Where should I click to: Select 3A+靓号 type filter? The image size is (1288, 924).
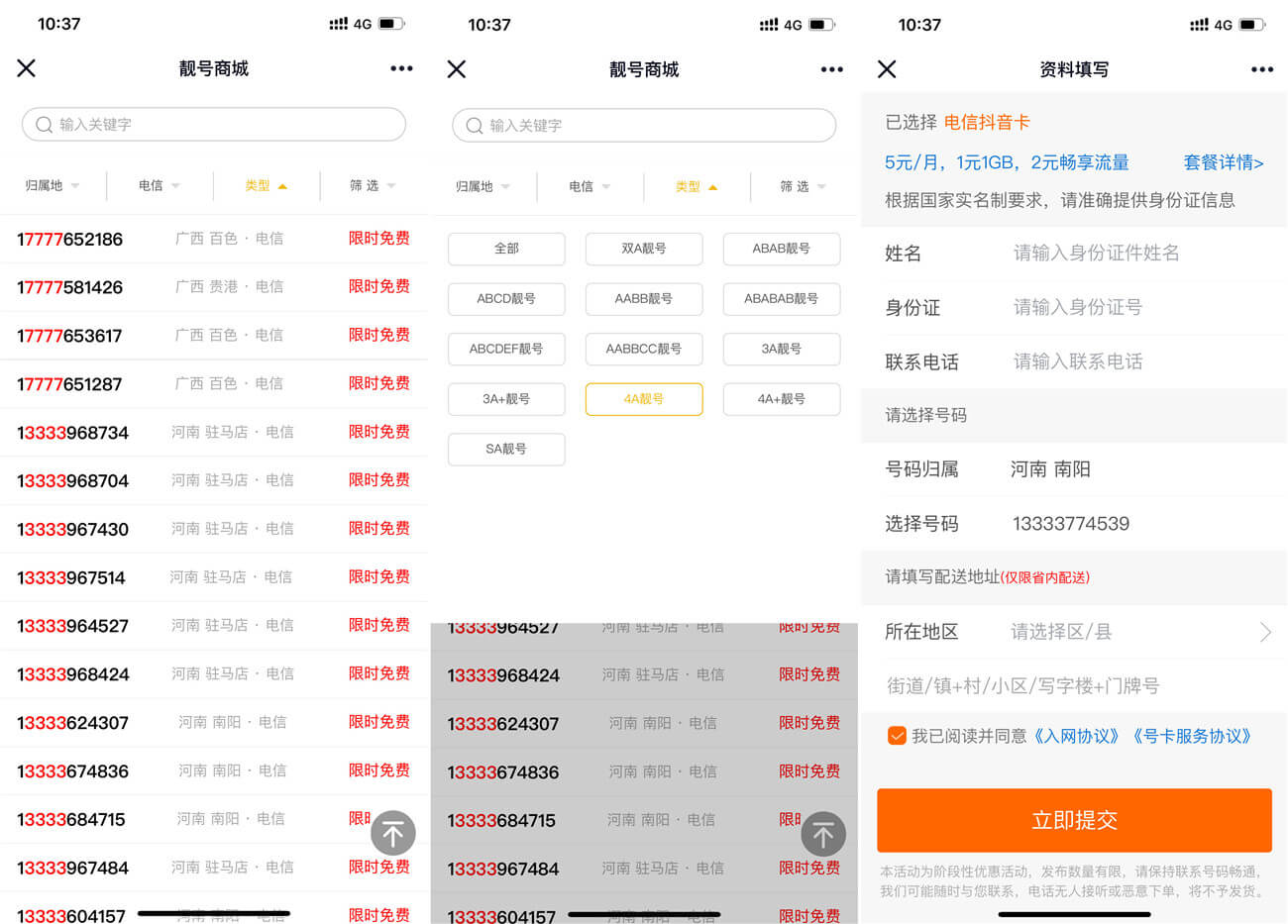[506, 399]
